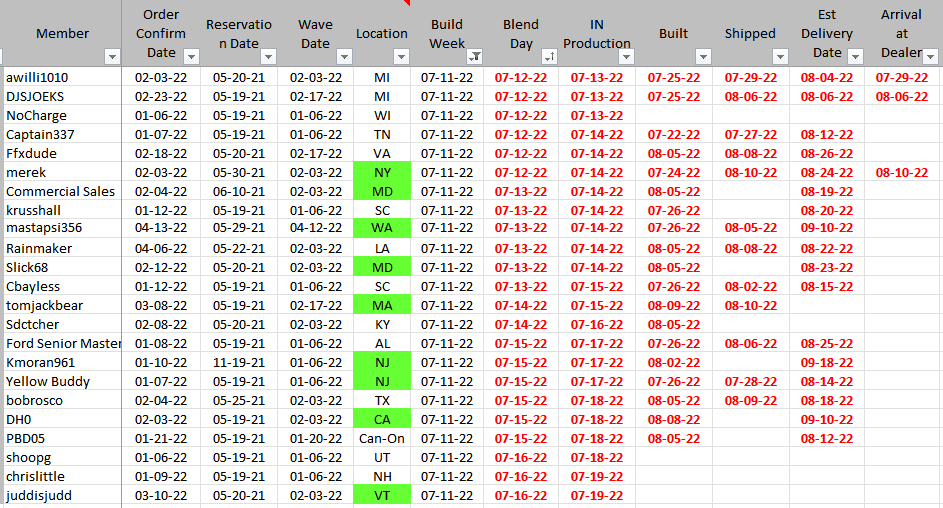This screenshot has height=508, width=943.
Task: Click the Blend Day header label
Action: coord(521,33)
